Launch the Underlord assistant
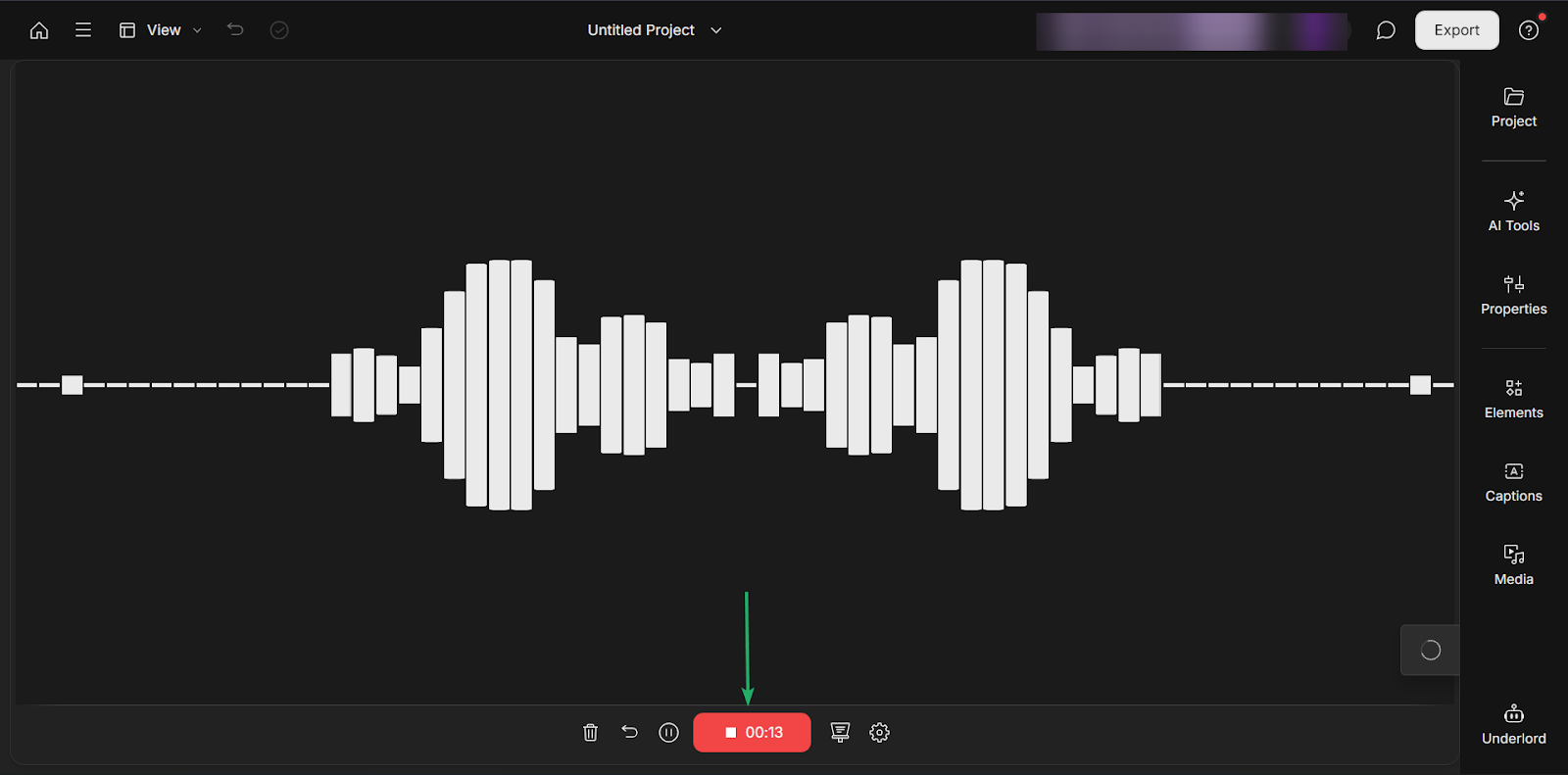The width and height of the screenshot is (1568, 775). [x=1514, y=725]
